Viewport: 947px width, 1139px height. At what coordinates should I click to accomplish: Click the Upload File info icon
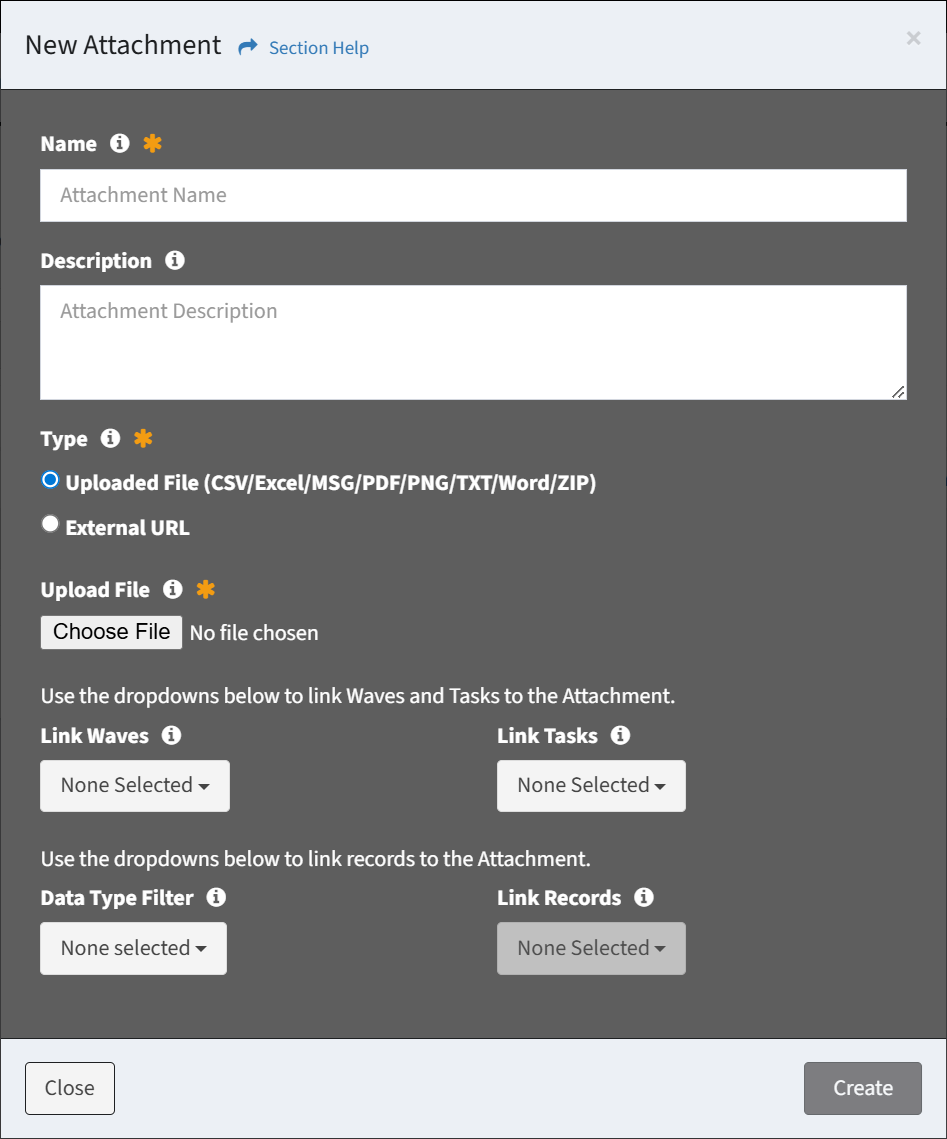click(x=173, y=589)
